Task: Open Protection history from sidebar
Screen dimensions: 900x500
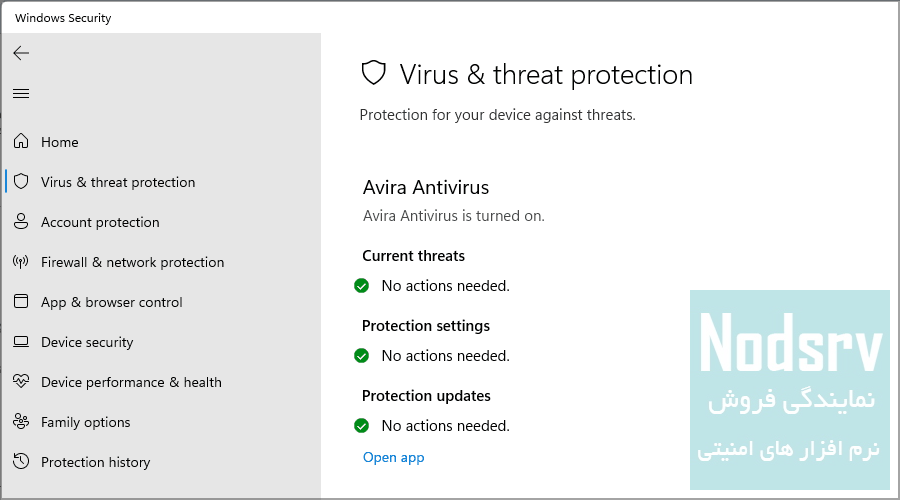Action: pyautogui.click(x=96, y=462)
